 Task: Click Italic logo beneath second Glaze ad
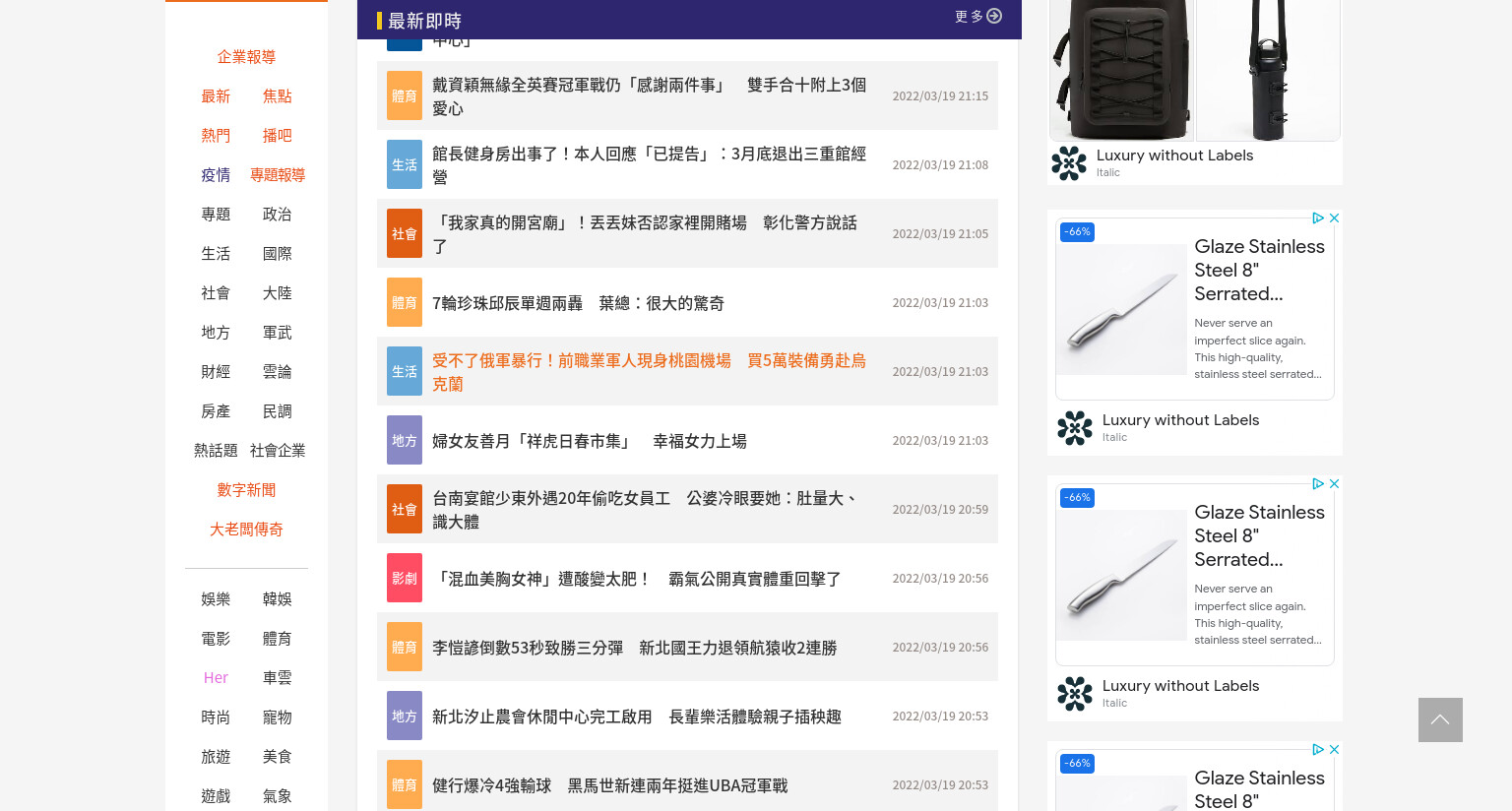coord(1075,694)
